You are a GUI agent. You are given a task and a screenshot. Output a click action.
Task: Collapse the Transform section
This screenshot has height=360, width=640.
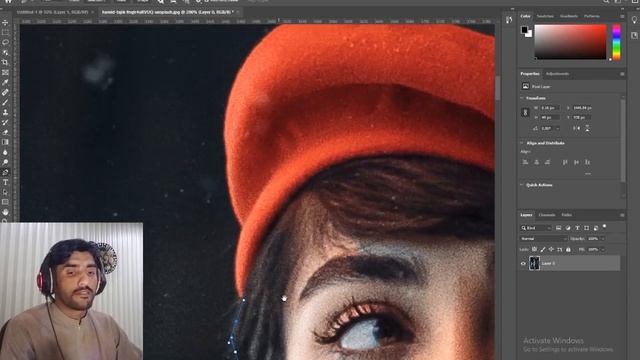click(x=522, y=98)
